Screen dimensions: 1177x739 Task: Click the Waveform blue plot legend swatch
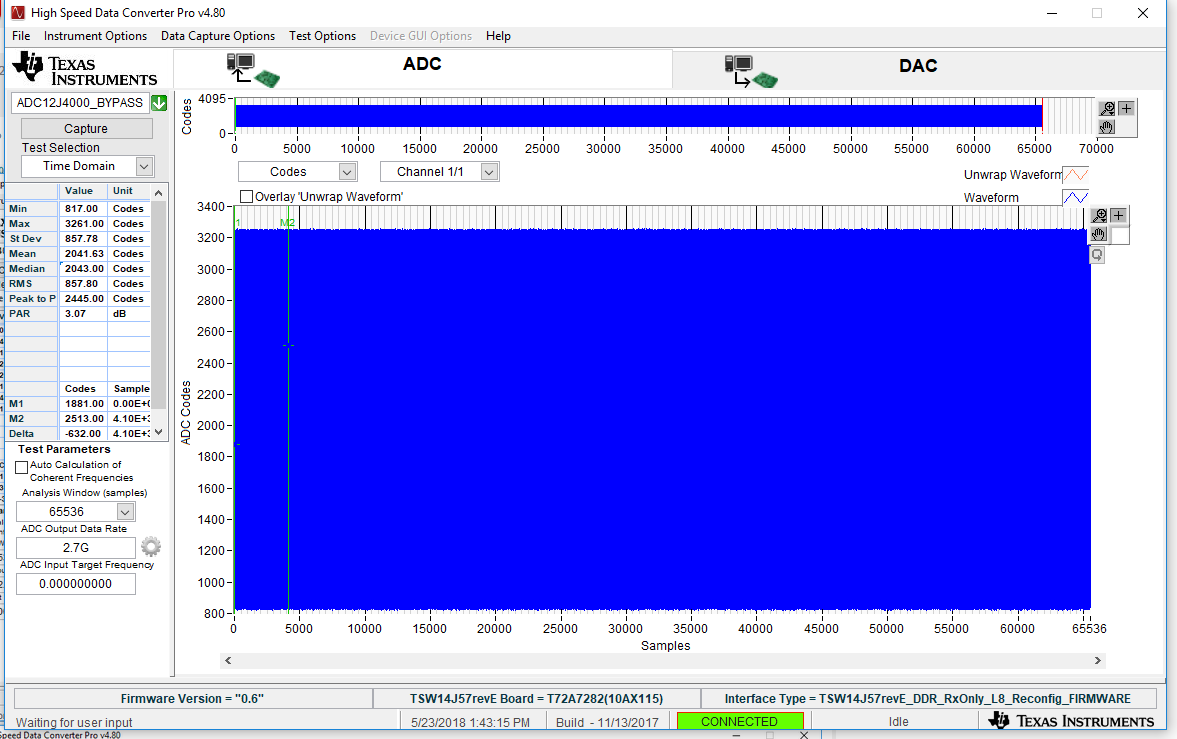[x=1076, y=198]
